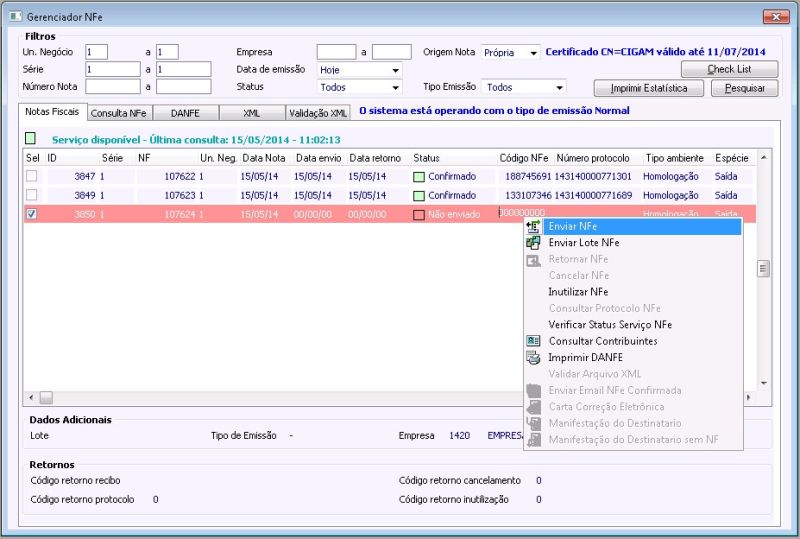800x539 pixels.
Task: Click the Manifestação do Destinatario icon
Action: [533, 423]
